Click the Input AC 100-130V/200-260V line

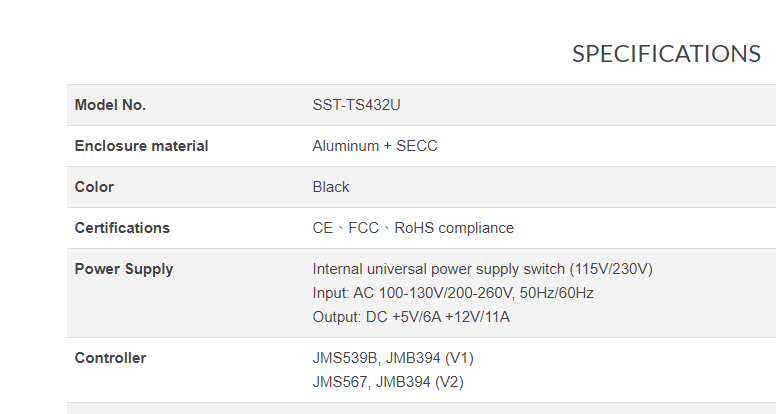pos(453,293)
